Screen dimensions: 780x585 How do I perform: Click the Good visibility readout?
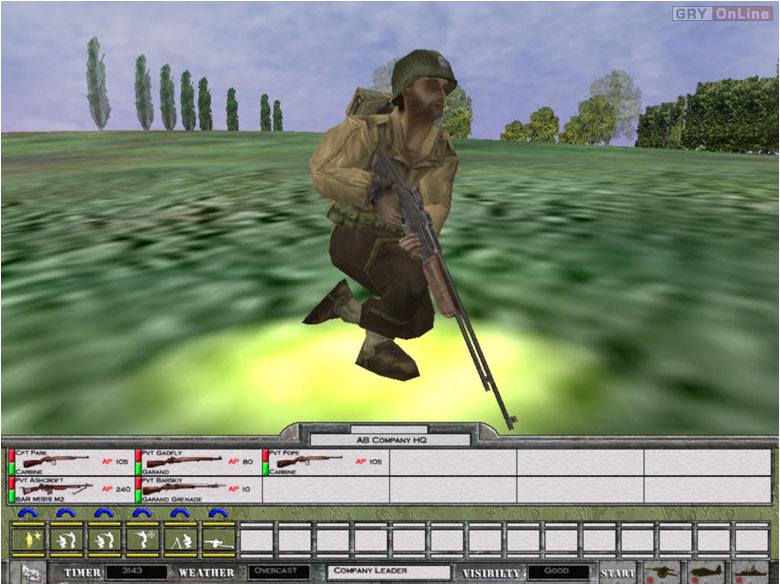tap(558, 572)
